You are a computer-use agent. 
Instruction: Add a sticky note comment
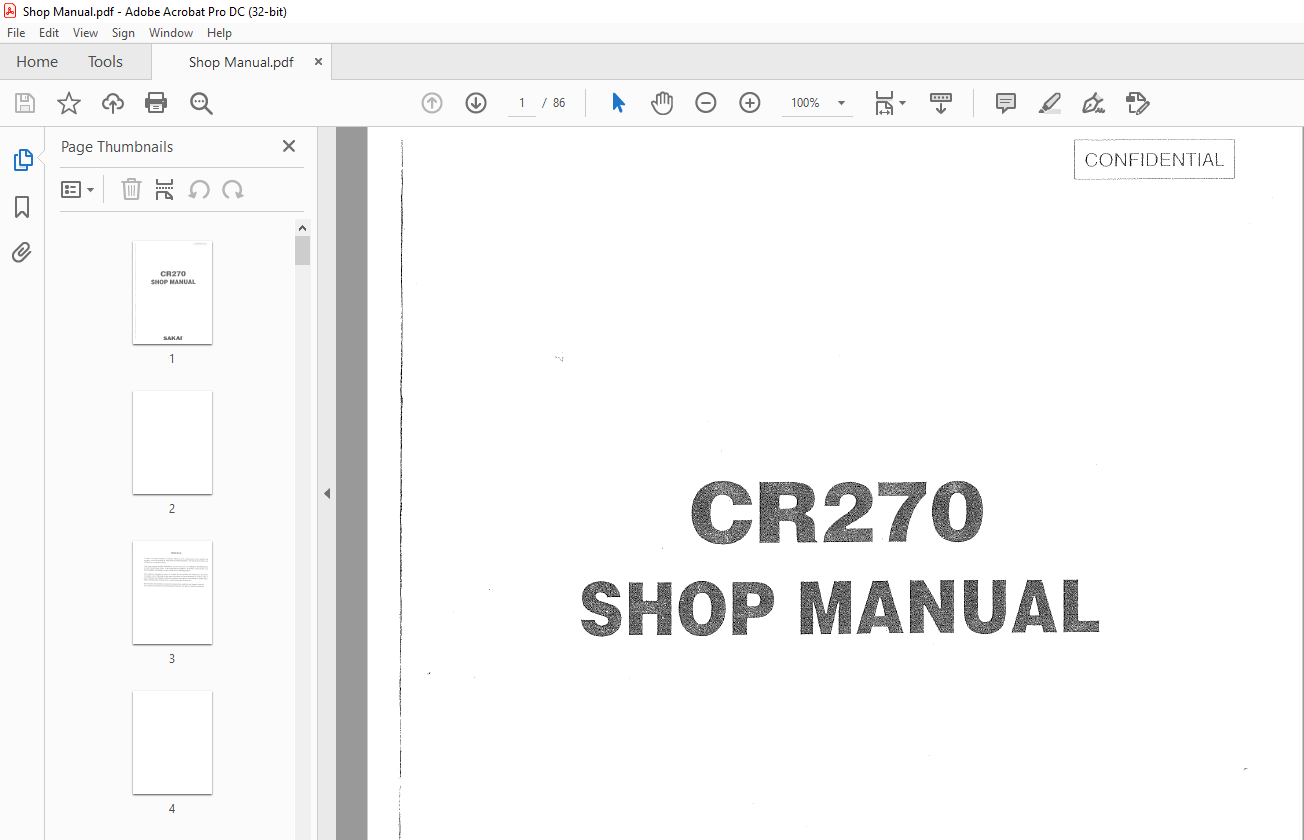point(1006,103)
